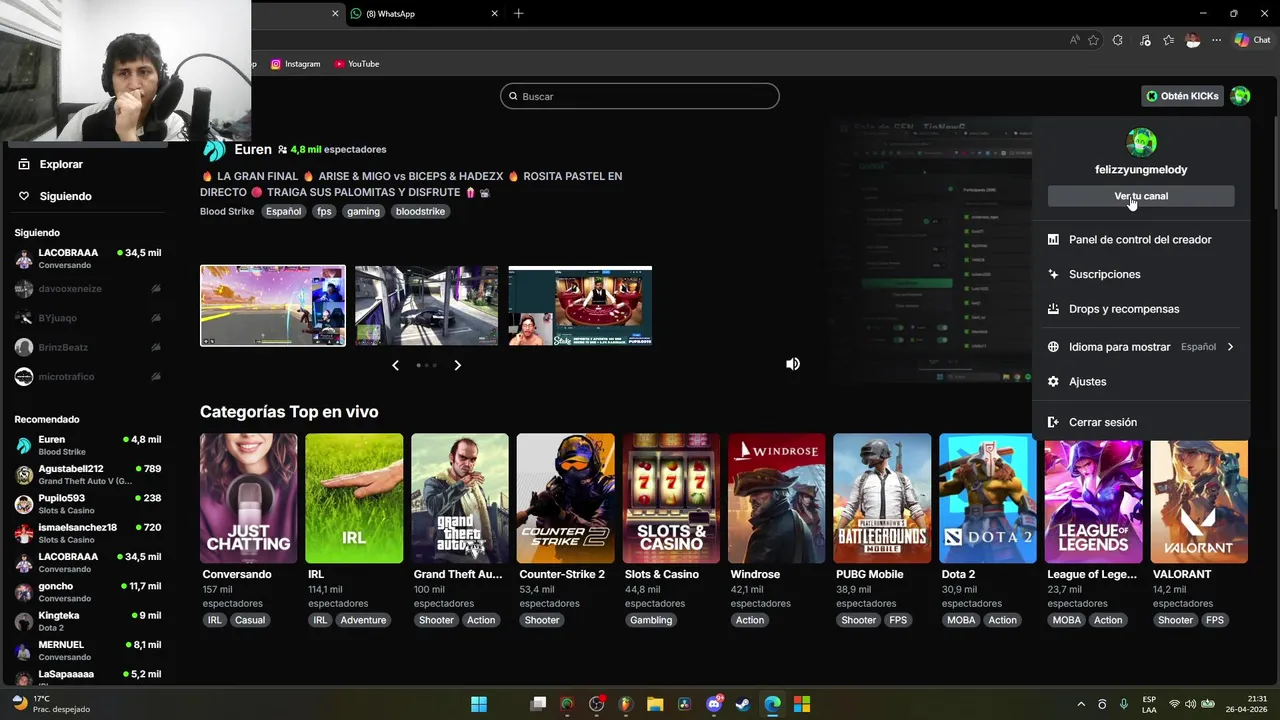The width and height of the screenshot is (1280, 720).
Task: Click the Buscar search field
Action: click(640, 96)
